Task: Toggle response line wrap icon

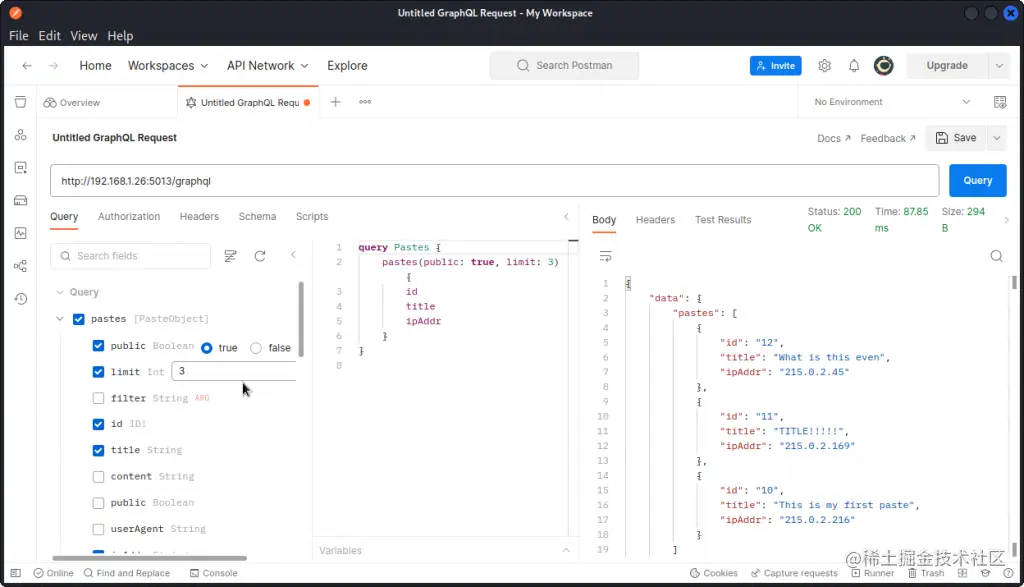Action: point(605,256)
